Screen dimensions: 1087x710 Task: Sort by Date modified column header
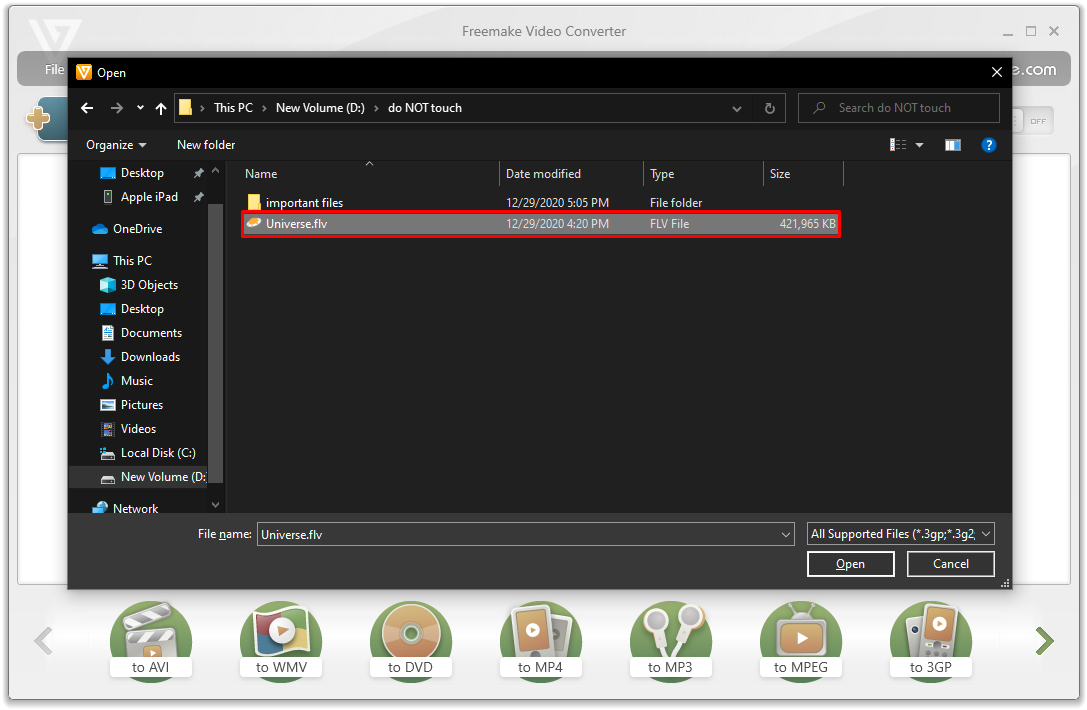571,174
